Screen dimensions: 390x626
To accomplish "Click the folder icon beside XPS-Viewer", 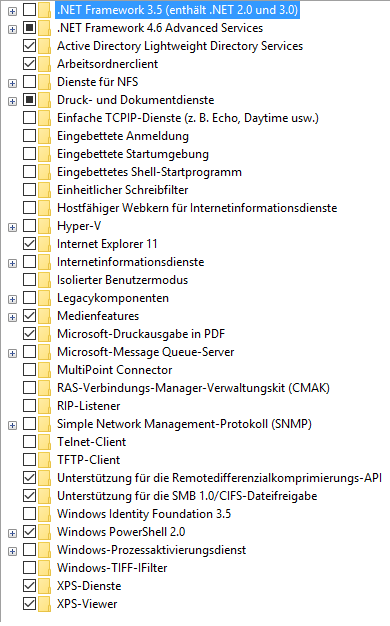I will coord(45,604).
